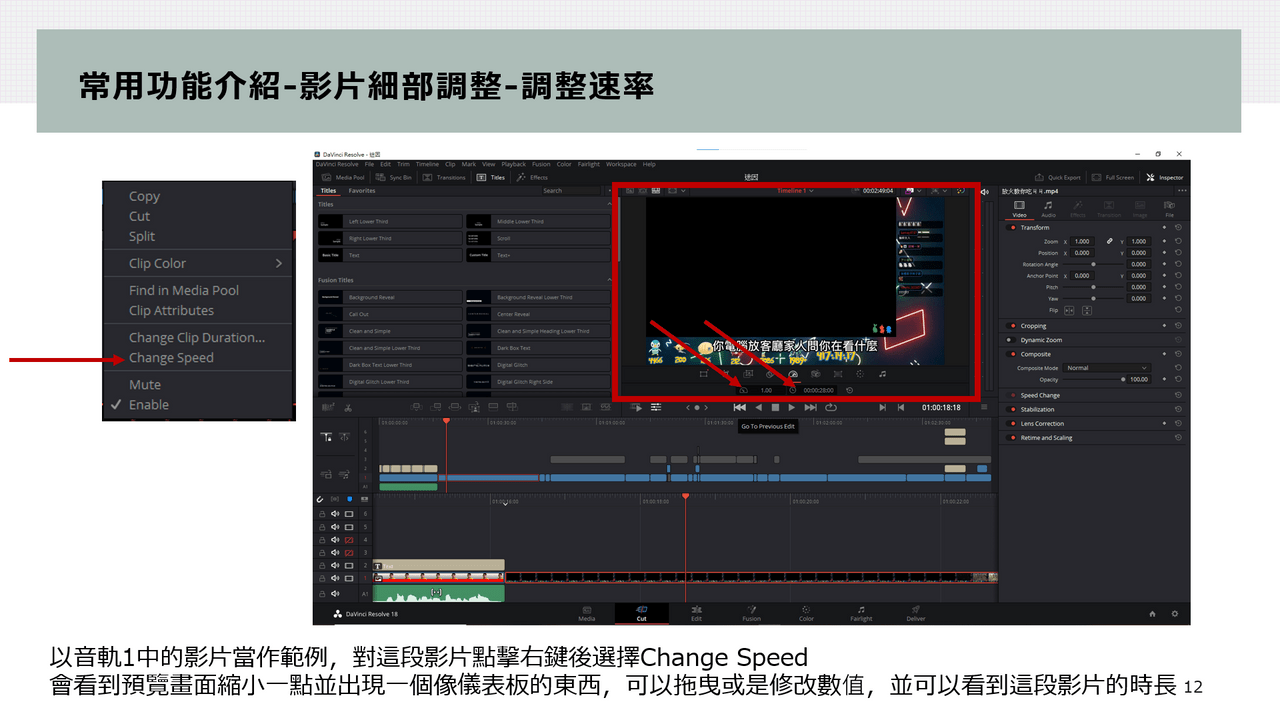Open the Sync Bin panel
Image resolution: width=1280 pixels, height=720 pixels.
394,177
